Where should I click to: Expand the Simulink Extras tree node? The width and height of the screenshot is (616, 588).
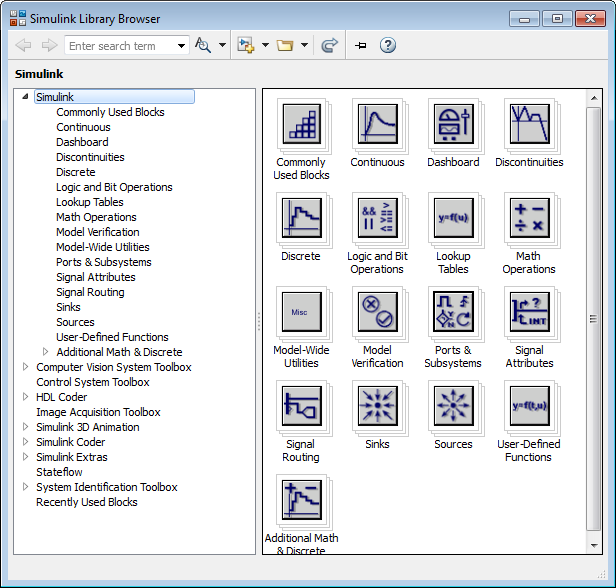(26, 456)
